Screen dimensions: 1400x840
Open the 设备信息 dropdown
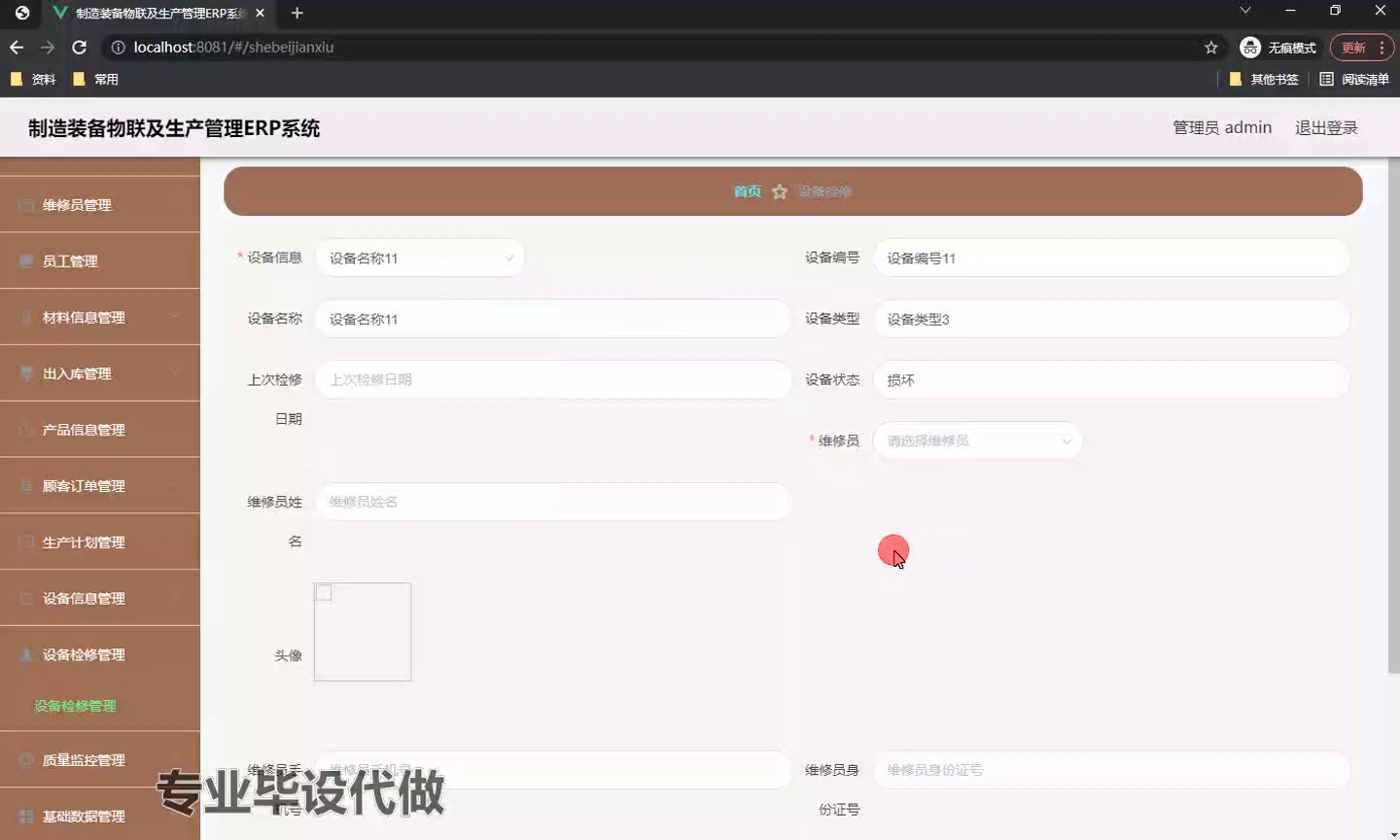point(420,259)
